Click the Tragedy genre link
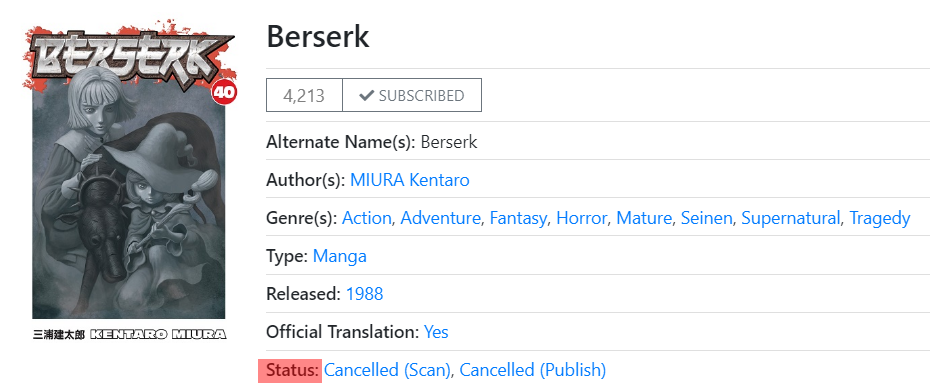The width and height of the screenshot is (930, 388). 880,218
